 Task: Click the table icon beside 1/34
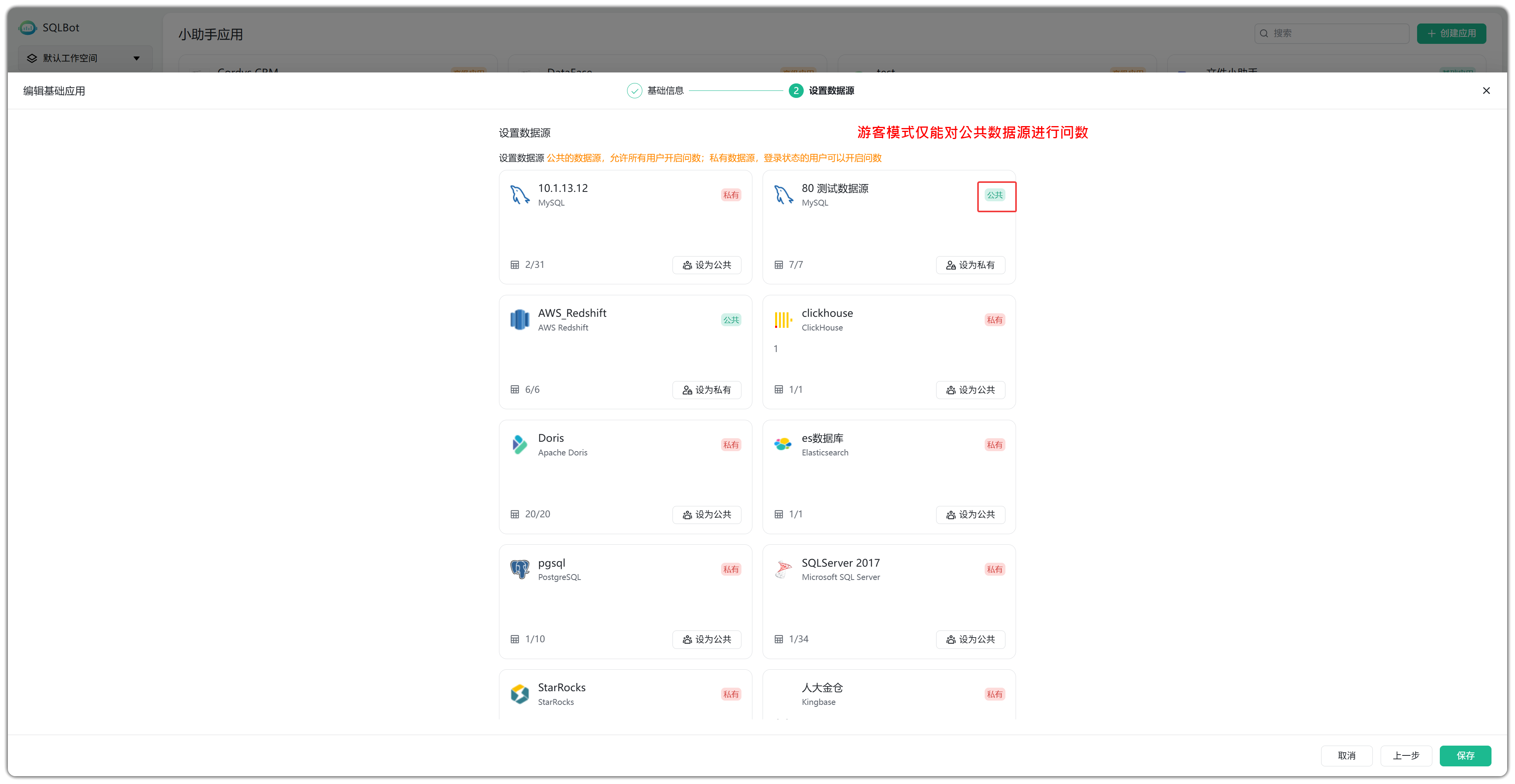tap(779, 639)
